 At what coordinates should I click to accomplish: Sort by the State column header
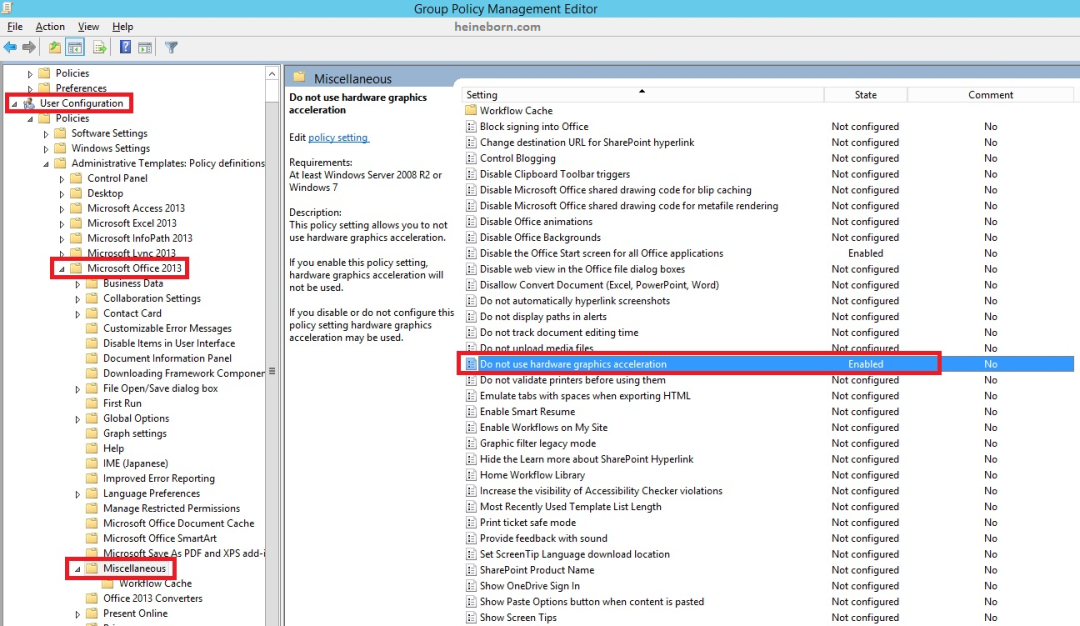click(866, 94)
